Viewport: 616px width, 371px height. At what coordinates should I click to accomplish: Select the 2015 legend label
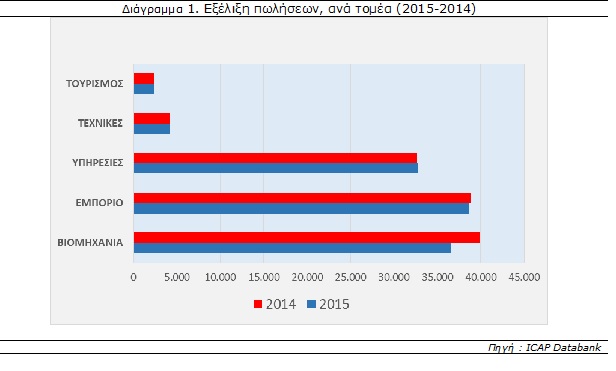[x=334, y=304]
